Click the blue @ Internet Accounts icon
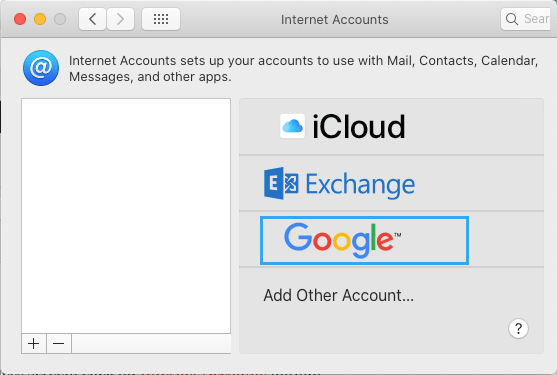Screen dimensions: 557x375 tap(41, 68)
